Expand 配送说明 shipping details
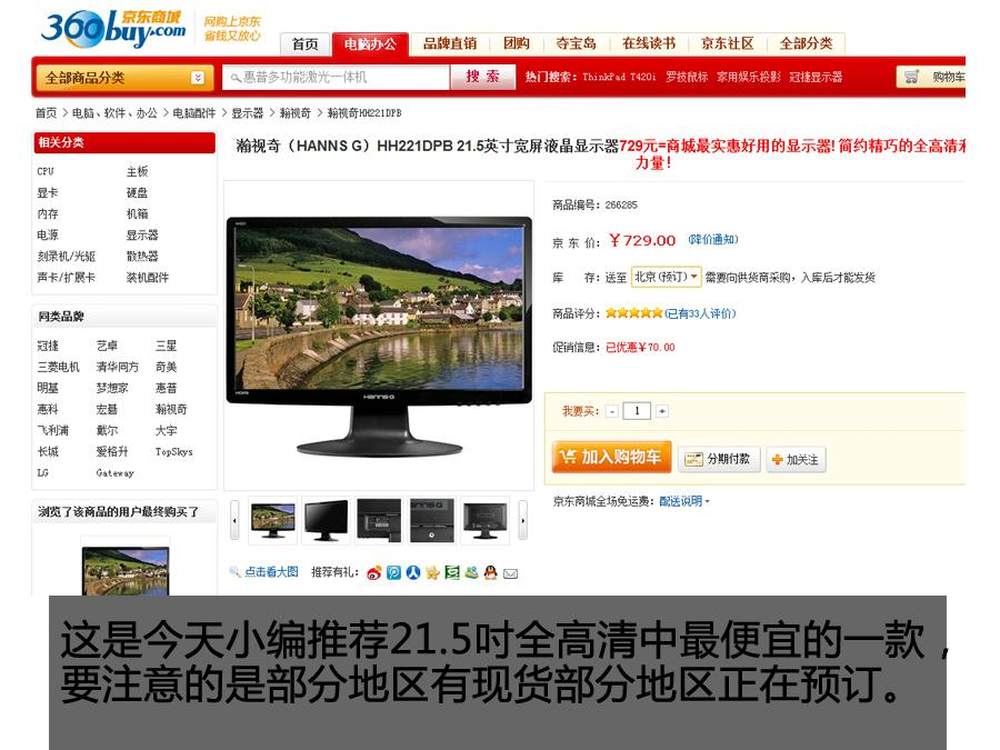 (684, 501)
